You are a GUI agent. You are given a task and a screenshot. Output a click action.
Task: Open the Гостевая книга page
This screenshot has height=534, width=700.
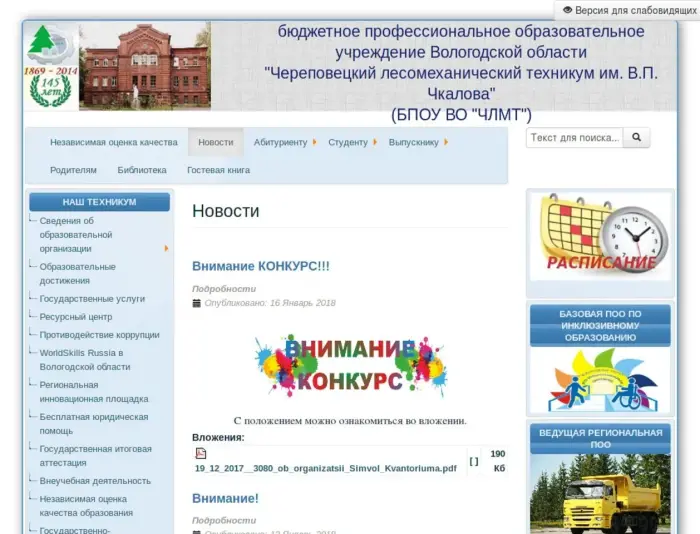pyautogui.click(x=218, y=170)
